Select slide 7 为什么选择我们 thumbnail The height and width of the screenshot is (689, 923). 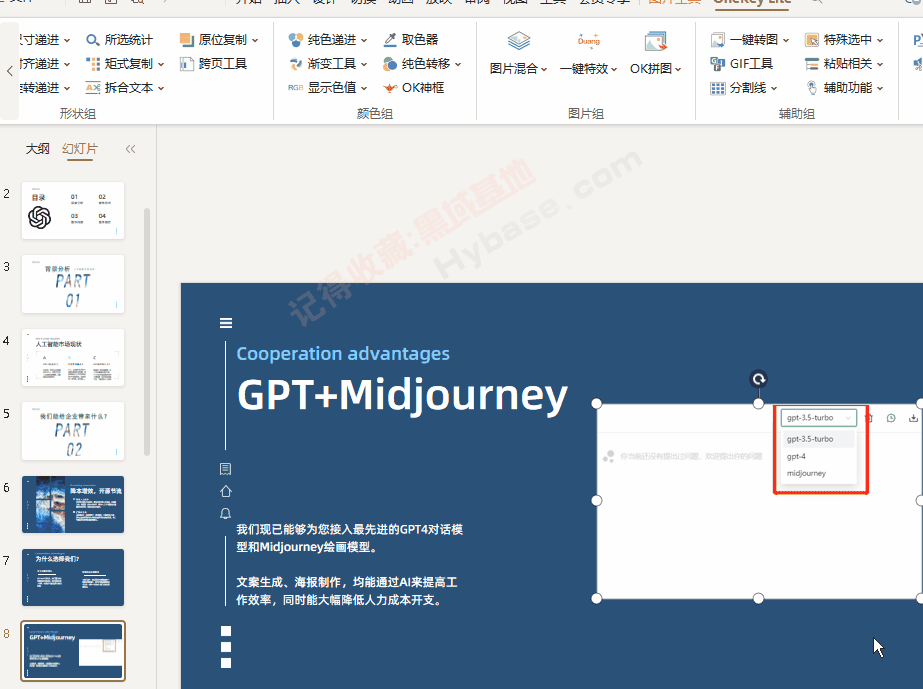click(x=73, y=578)
